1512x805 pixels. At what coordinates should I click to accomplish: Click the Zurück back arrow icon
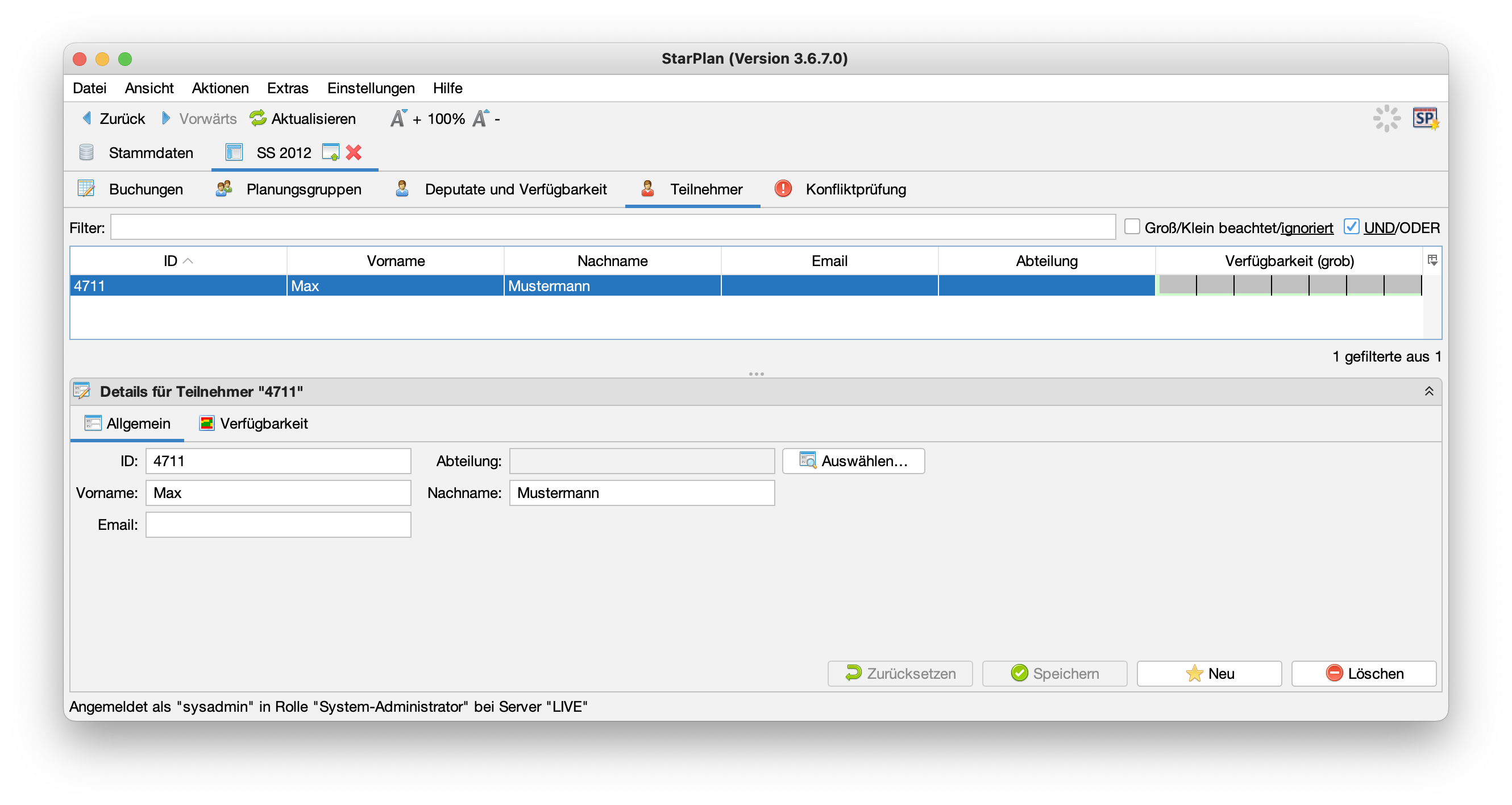click(x=87, y=119)
